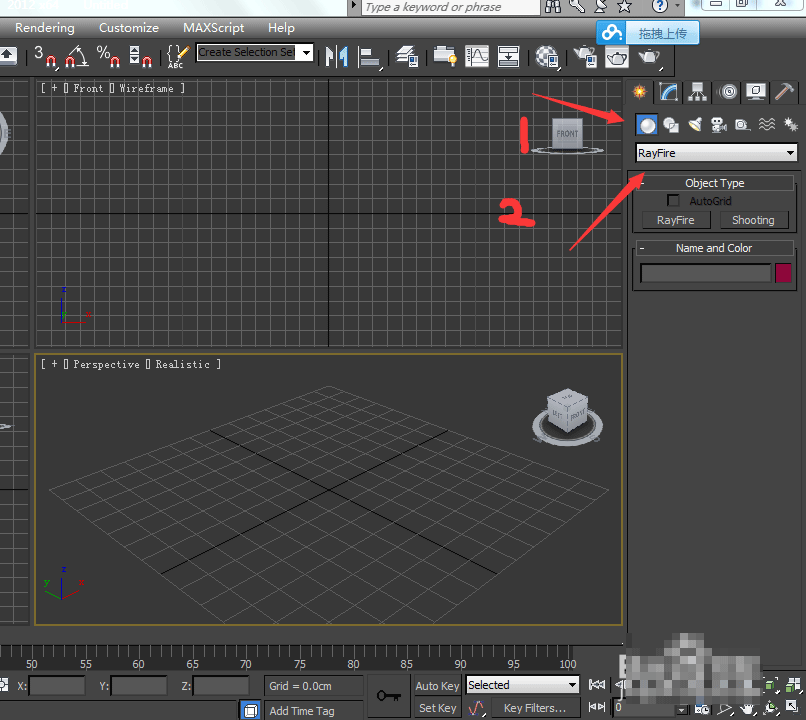Open the Rendering menu
This screenshot has width=806, height=720.
pos(45,28)
